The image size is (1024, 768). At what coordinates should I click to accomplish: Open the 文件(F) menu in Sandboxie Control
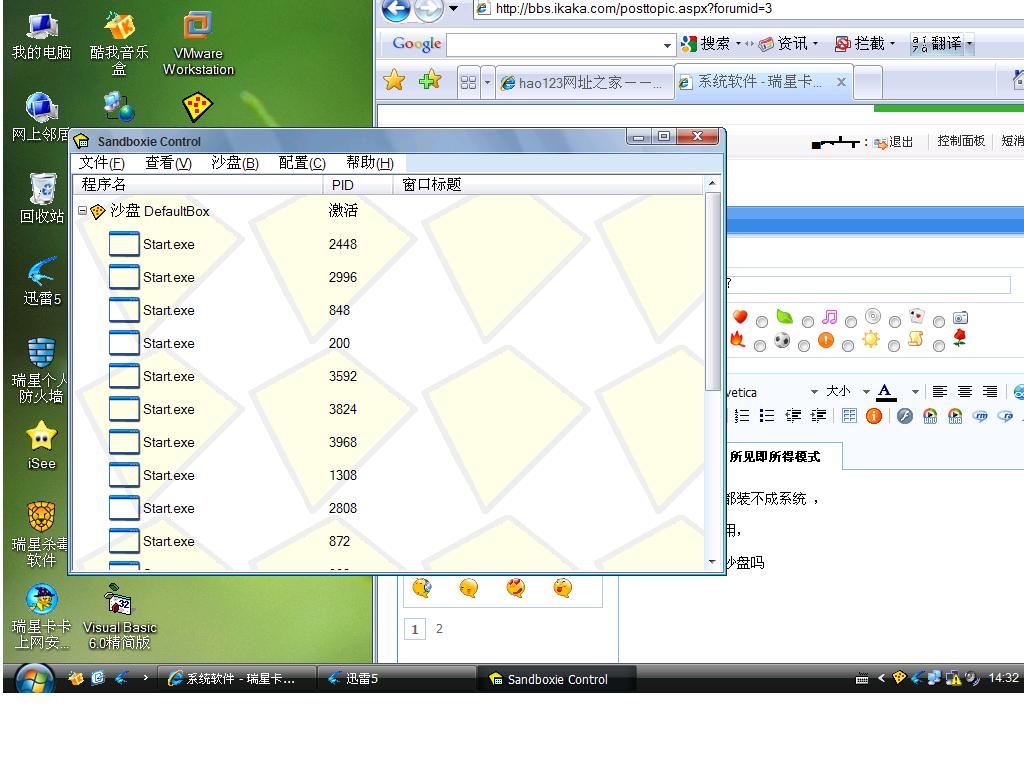tap(101, 163)
